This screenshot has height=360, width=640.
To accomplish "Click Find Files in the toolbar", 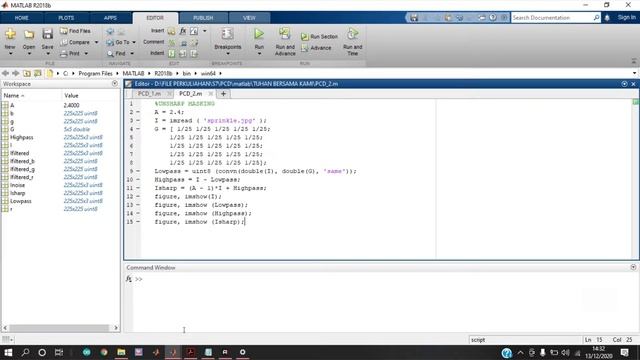I will click(76, 31).
